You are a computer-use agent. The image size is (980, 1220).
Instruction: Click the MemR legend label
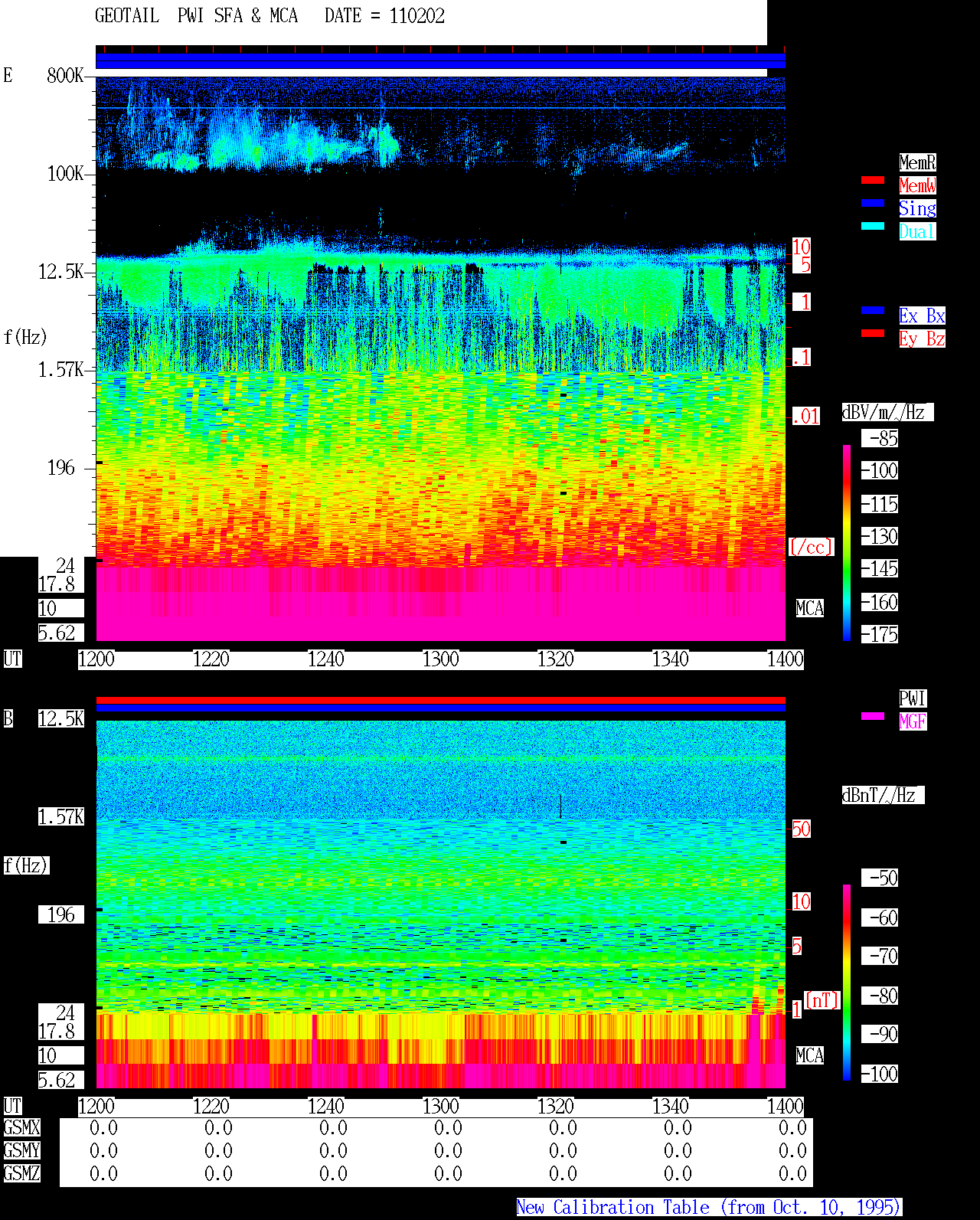point(917,162)
